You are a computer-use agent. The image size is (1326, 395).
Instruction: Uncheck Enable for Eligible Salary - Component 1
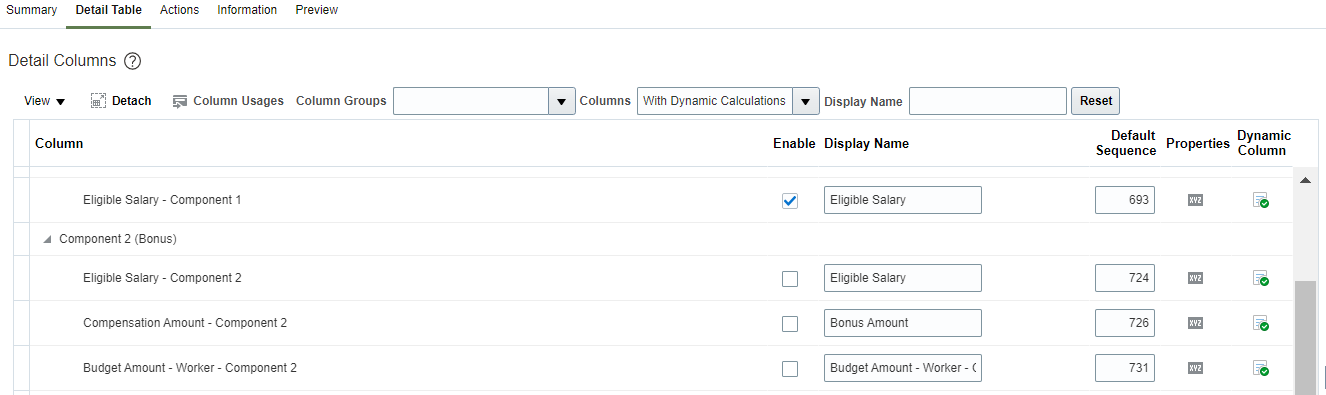pos(790,201)
